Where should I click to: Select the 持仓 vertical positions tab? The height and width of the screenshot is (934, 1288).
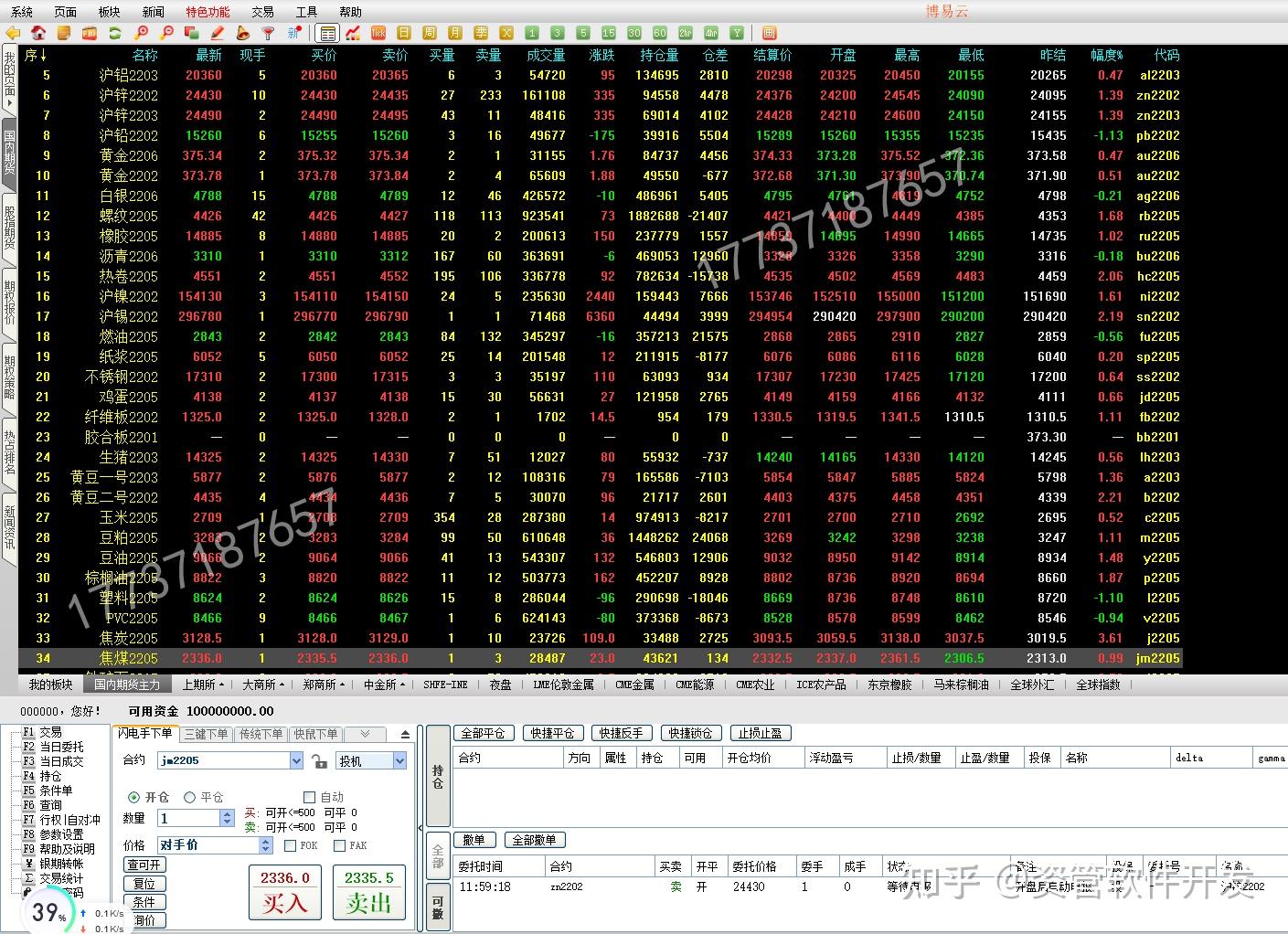[x=438, y=777]
